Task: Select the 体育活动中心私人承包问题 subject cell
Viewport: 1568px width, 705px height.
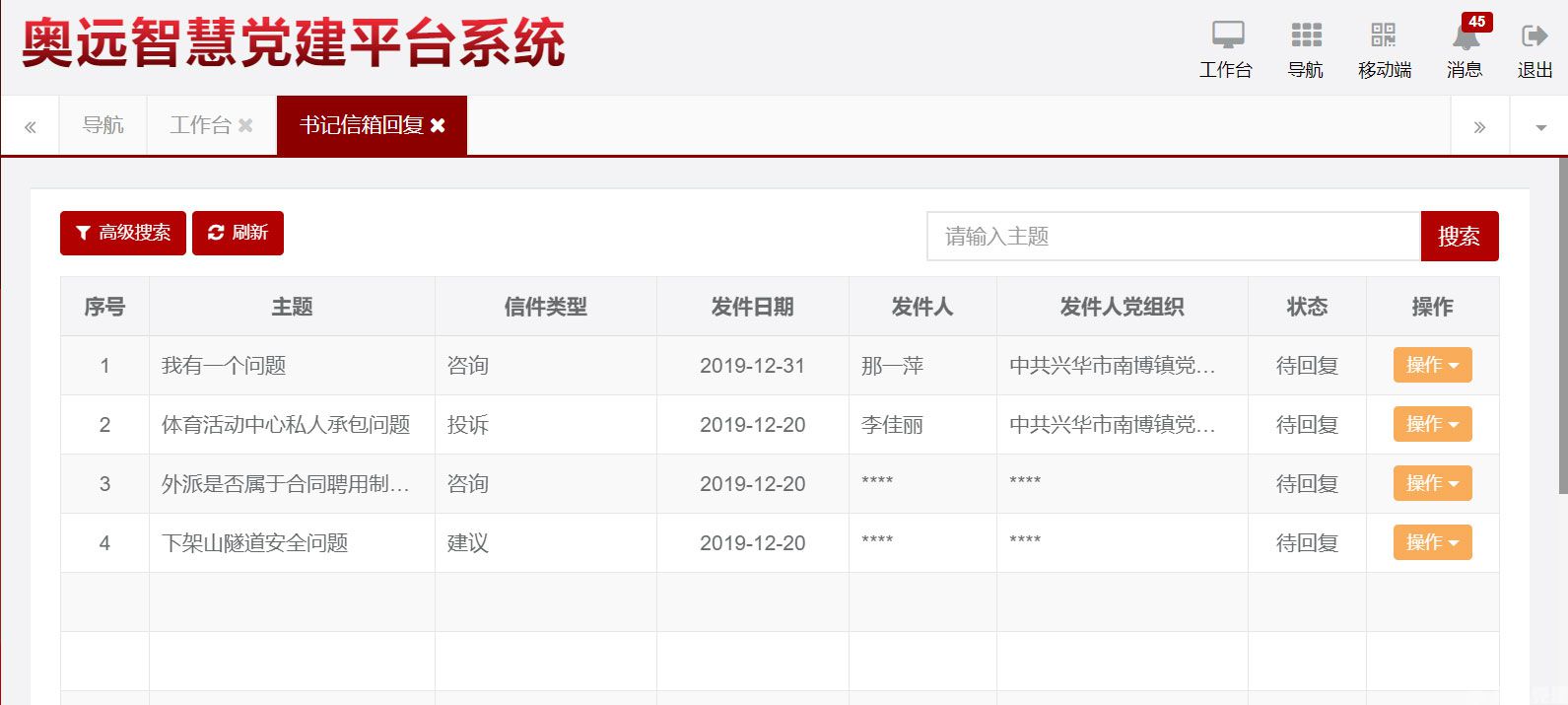Action: click(292, 425)
